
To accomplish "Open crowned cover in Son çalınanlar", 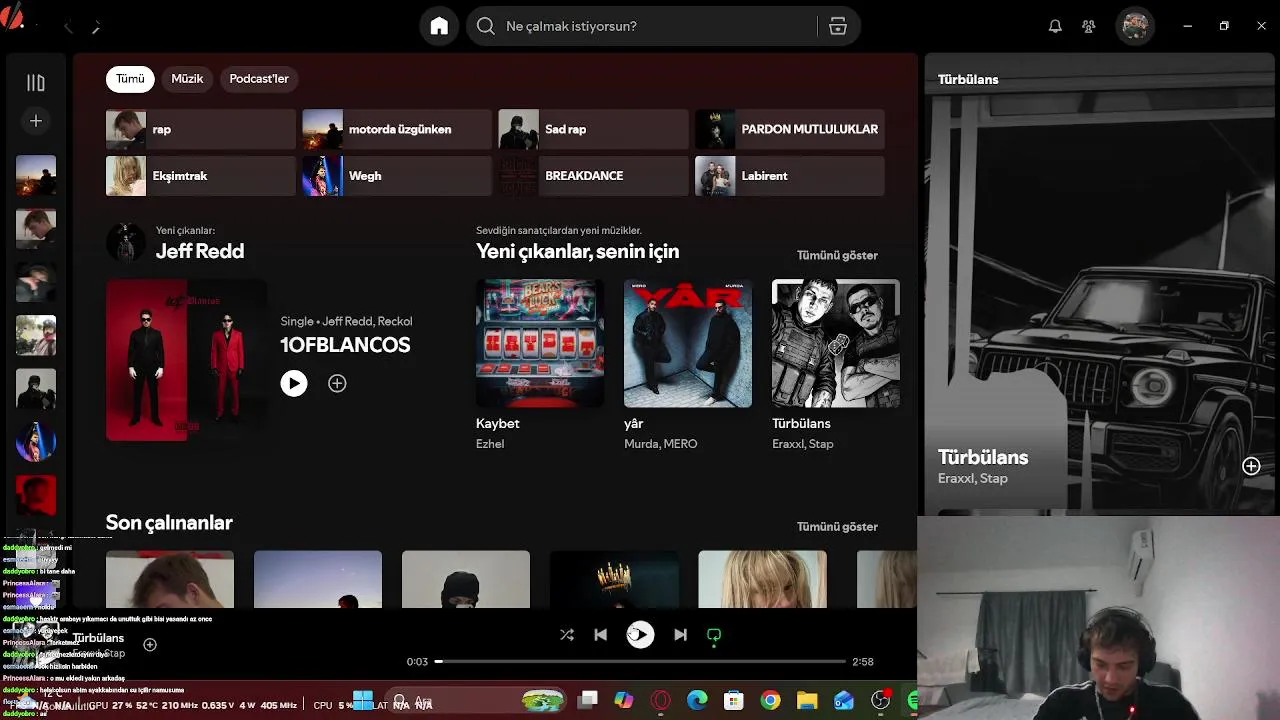I will pyautogui.click(x=614, y=579).
